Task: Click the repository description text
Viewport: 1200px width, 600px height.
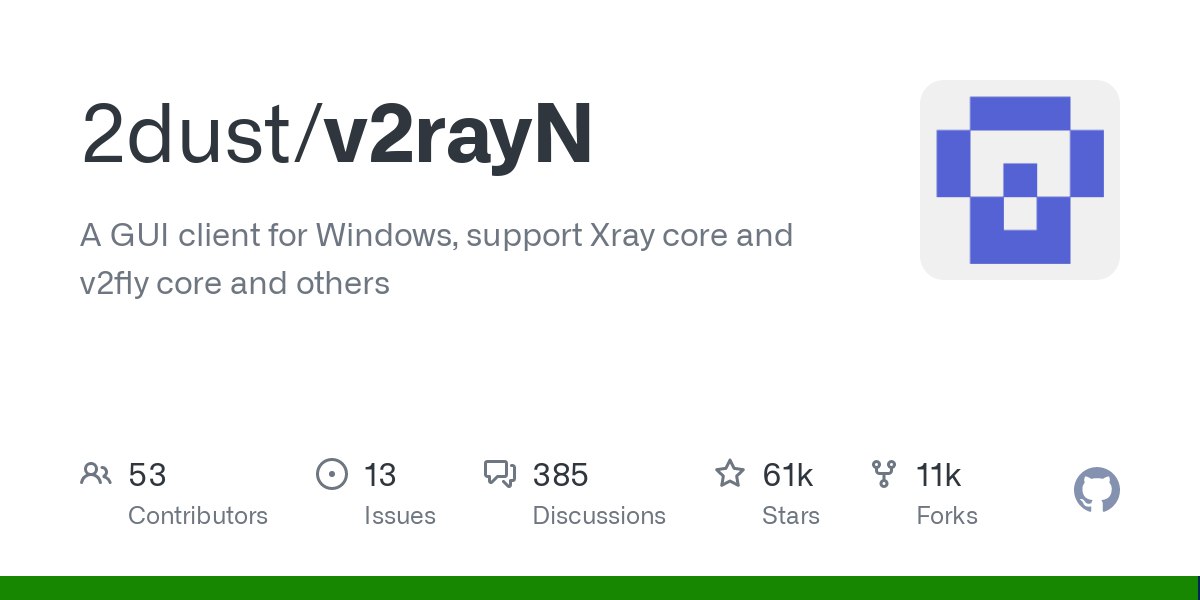Action: [436, 260]
